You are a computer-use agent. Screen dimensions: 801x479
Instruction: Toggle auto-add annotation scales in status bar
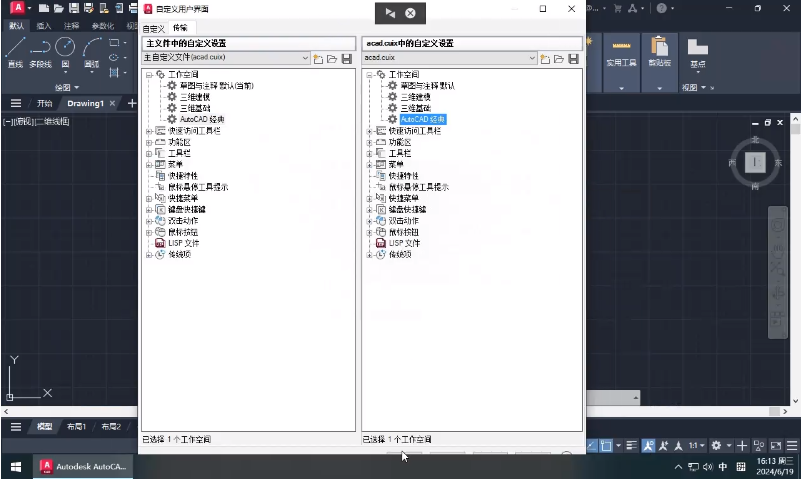point(664,445)
